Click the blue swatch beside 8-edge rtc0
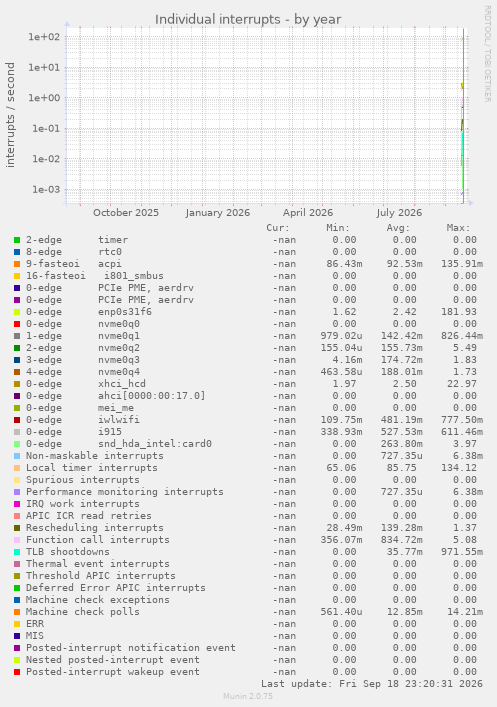Screen dimensions: 497x707 17,252
